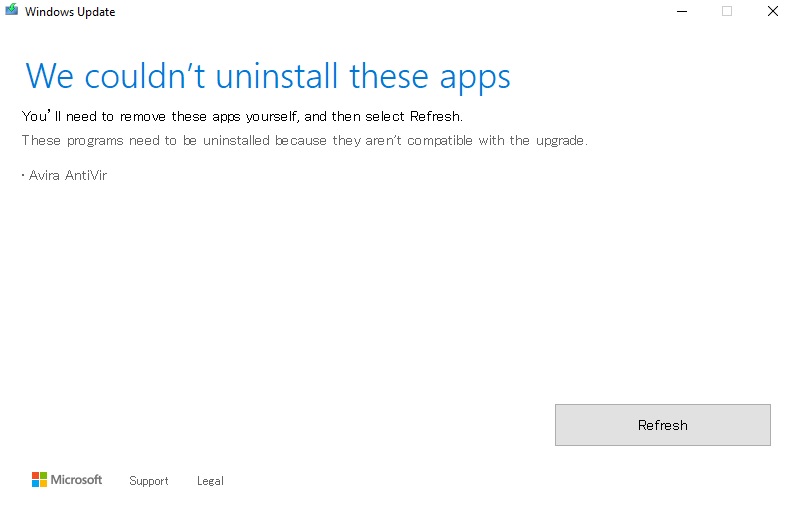Image resolution: width=791 pixels, height=517 pixels.
Task: Close the Windows Update window
Action: point(772,11)
